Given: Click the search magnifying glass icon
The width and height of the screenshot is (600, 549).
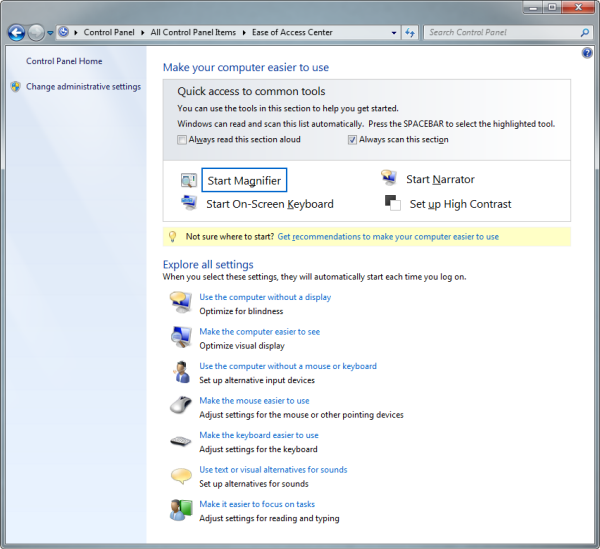Looking at the screenshot, I should click(584, 33).
